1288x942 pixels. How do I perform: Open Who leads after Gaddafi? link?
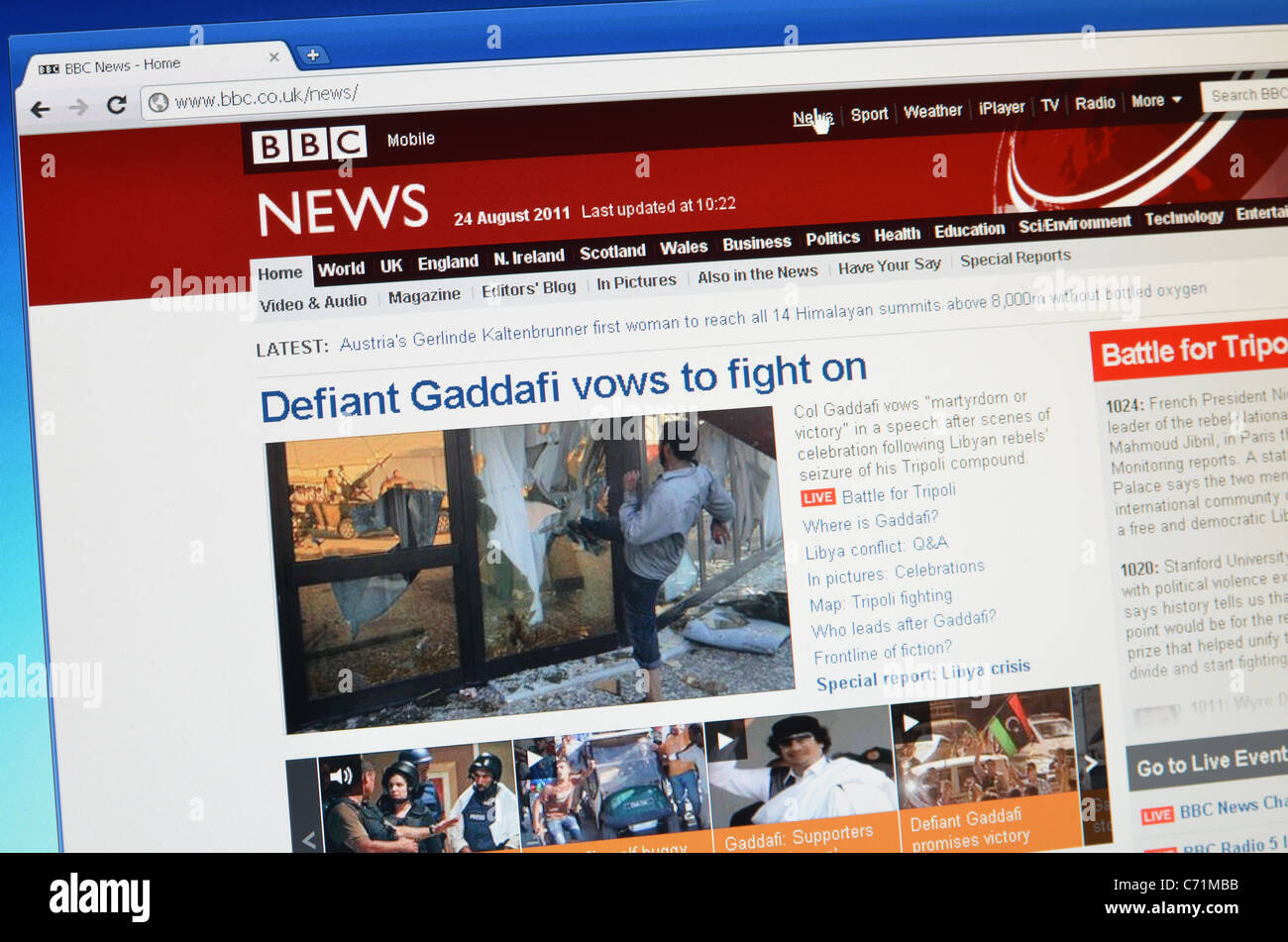coord(904,624)
